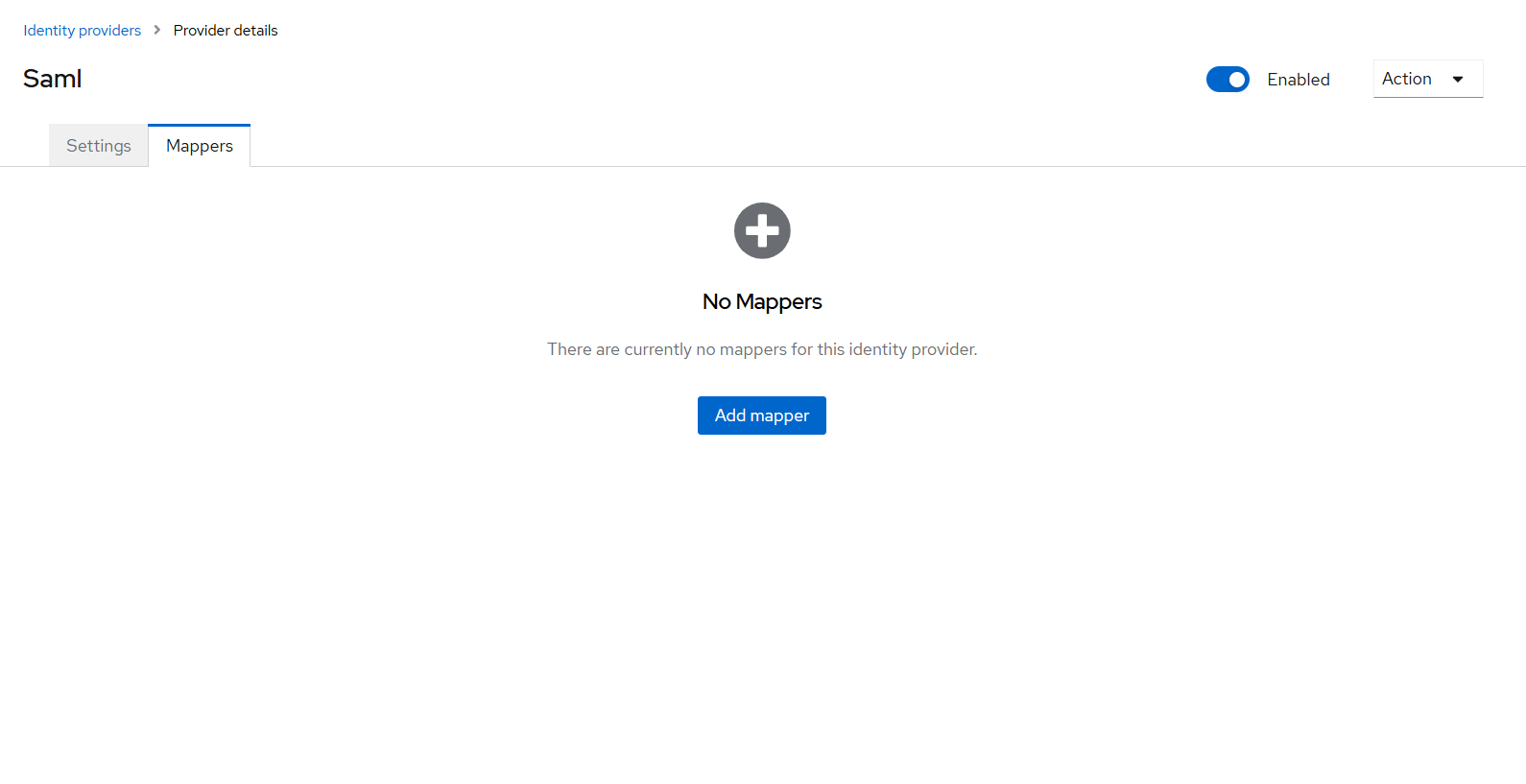This screenshot has height=784, width=1526.
Task: Go back to Identity providers link
Action: point(83,31)
